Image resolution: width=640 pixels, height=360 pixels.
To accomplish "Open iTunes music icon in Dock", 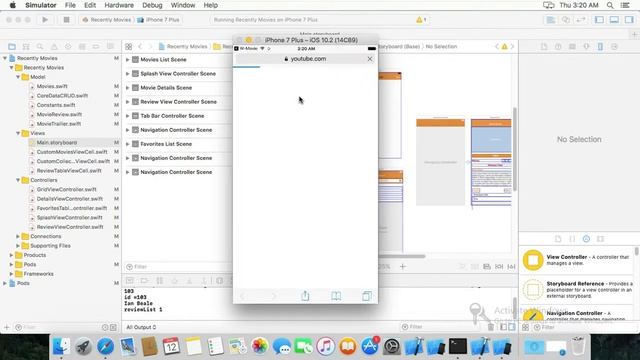I will click(325, 347).
